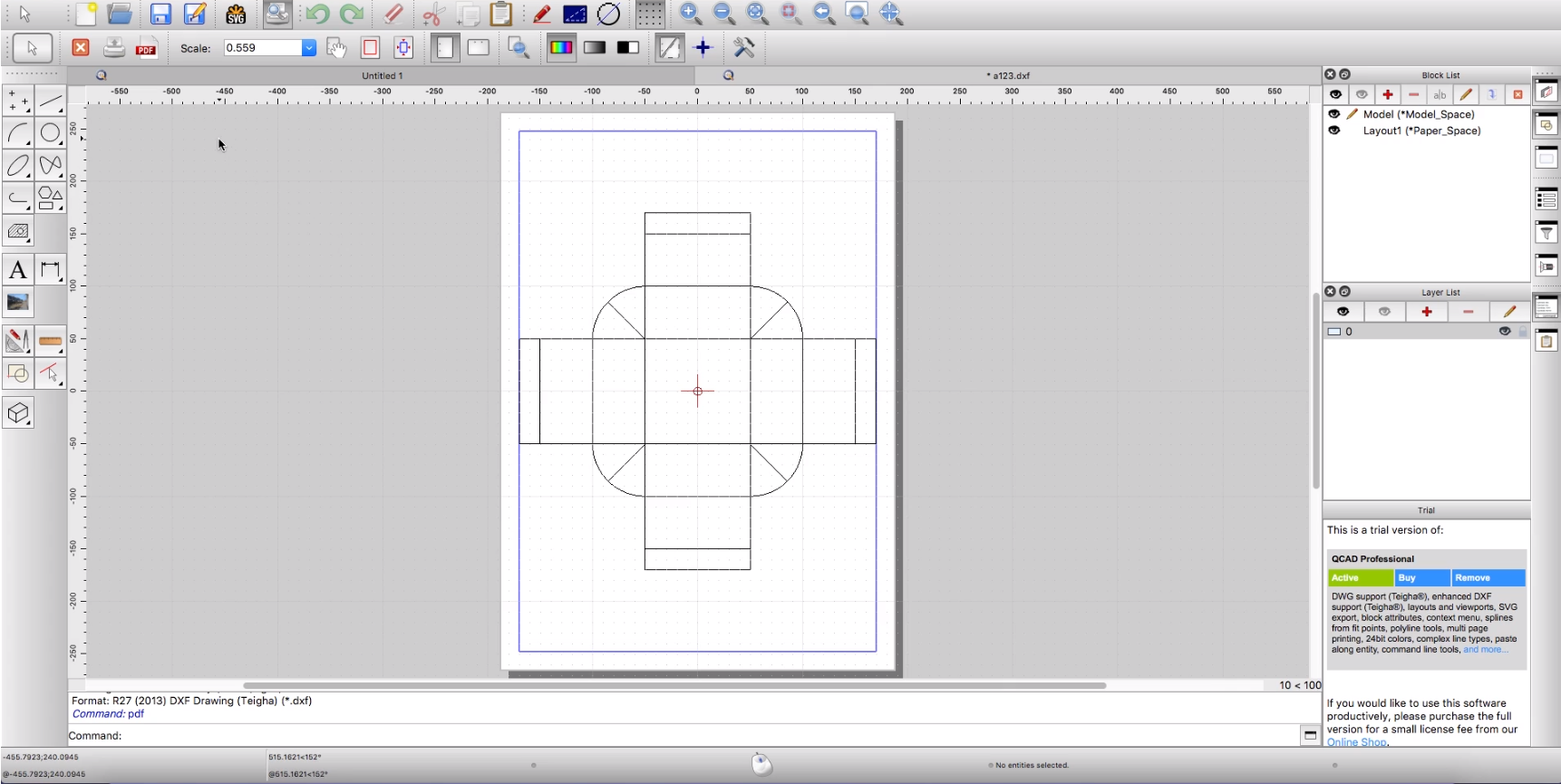
Task: Click the Ellipse drawing tool
Action: point(17,166)
